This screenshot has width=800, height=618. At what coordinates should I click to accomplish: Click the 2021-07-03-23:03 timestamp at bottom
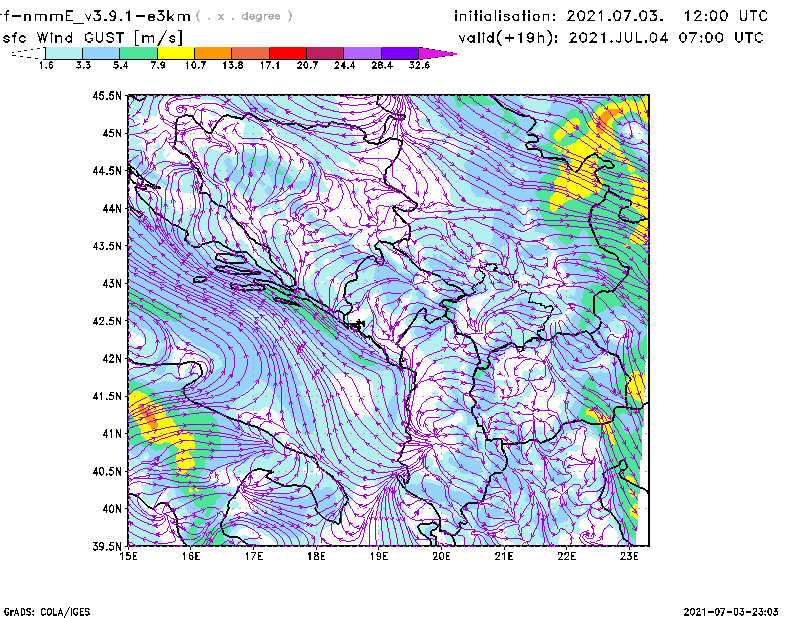738,610
